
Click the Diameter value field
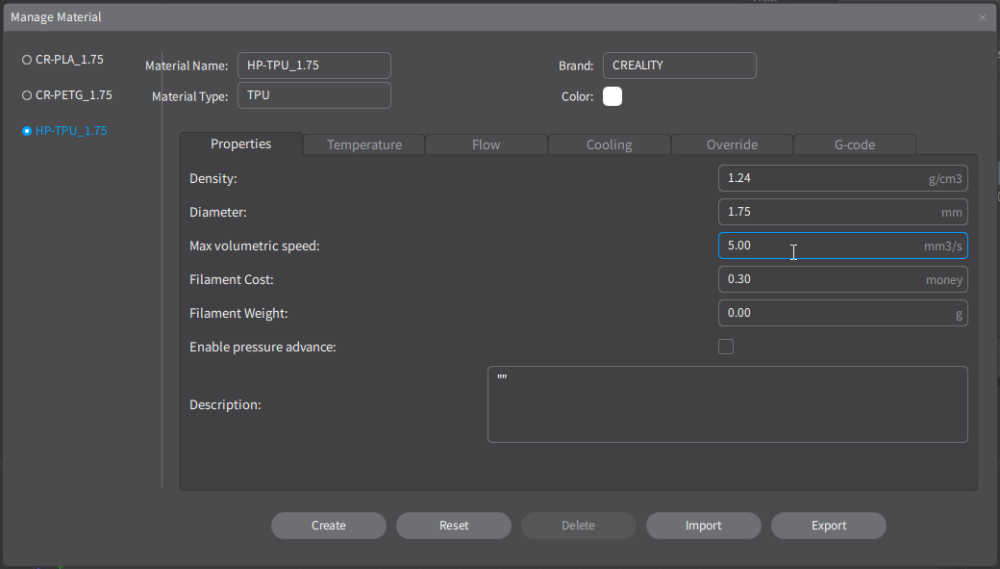(x=843, y=212)
